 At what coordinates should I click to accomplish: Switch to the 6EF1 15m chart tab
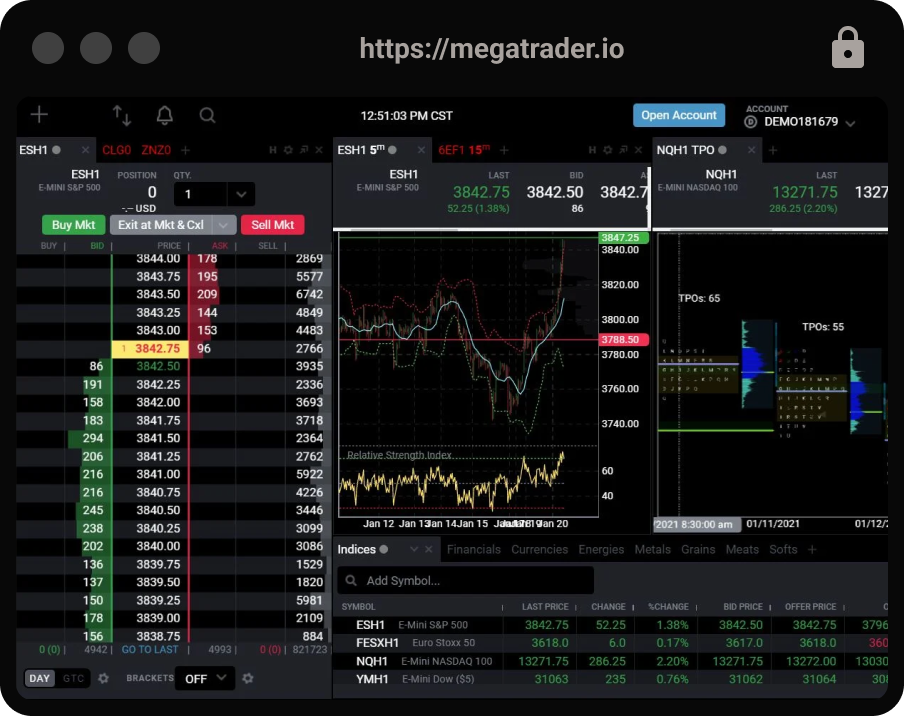(464, 150)
